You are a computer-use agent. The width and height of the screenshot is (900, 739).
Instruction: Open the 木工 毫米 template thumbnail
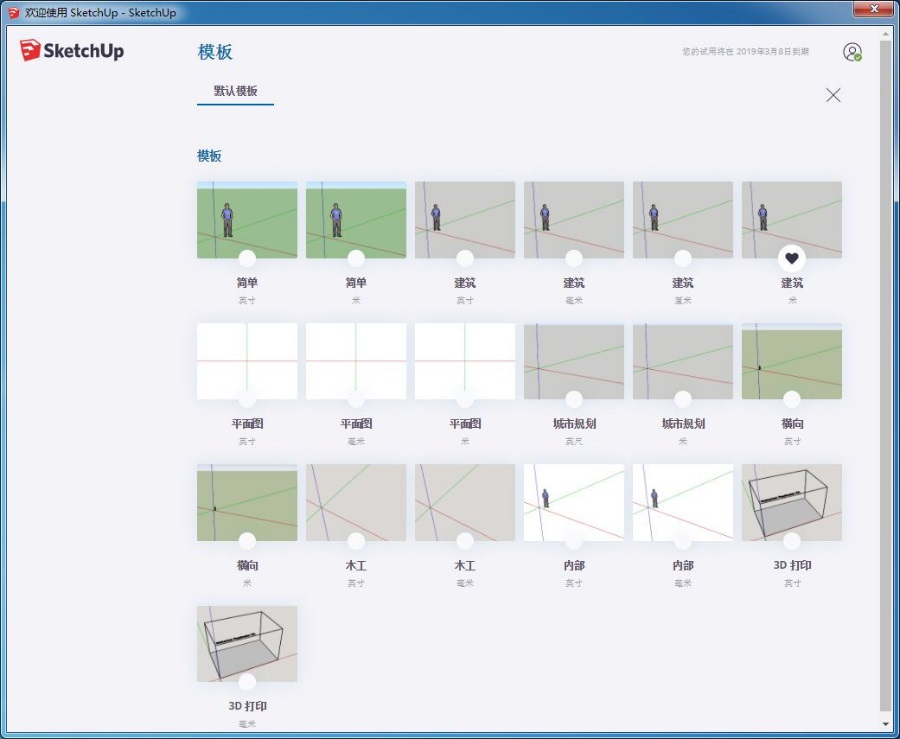[x=465, y=502]
